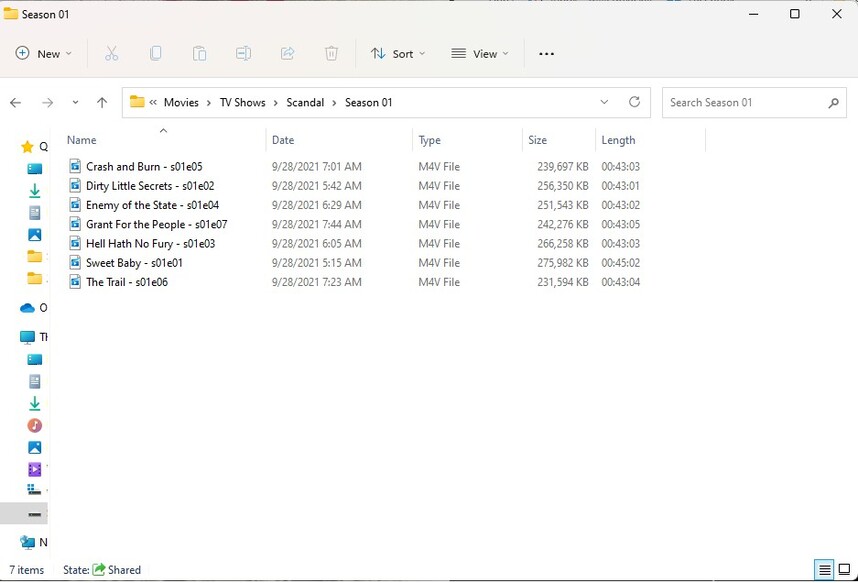Click the Copy icon in toolbar
The height and width of the screenshot is (583, 858).
[x=155, y=54]
